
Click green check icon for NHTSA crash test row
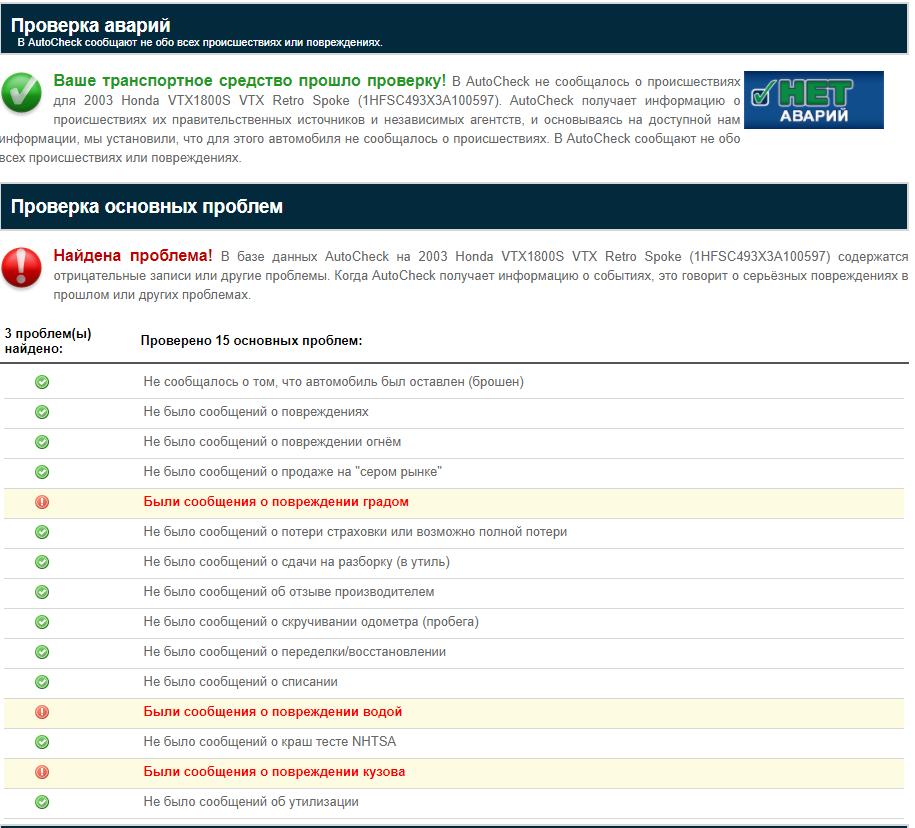pos(42,742)
